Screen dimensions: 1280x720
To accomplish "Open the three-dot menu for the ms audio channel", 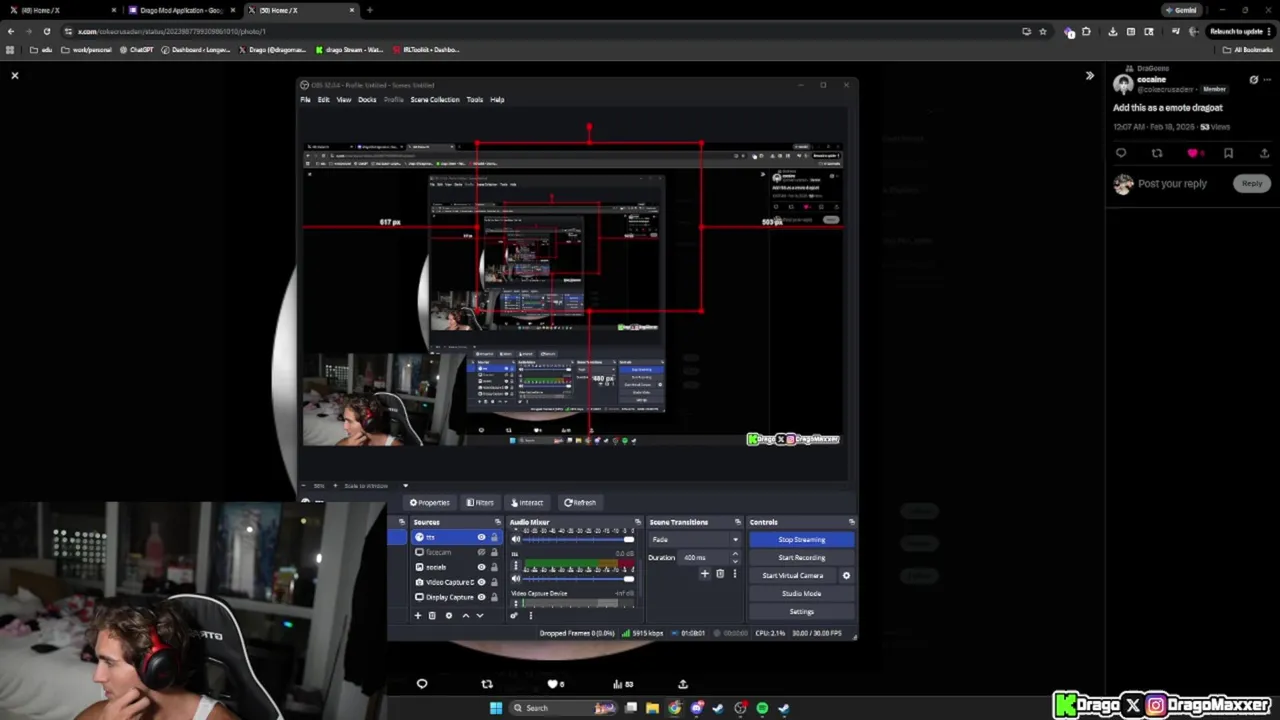I will pyautogui.click(x=516, y=565).
